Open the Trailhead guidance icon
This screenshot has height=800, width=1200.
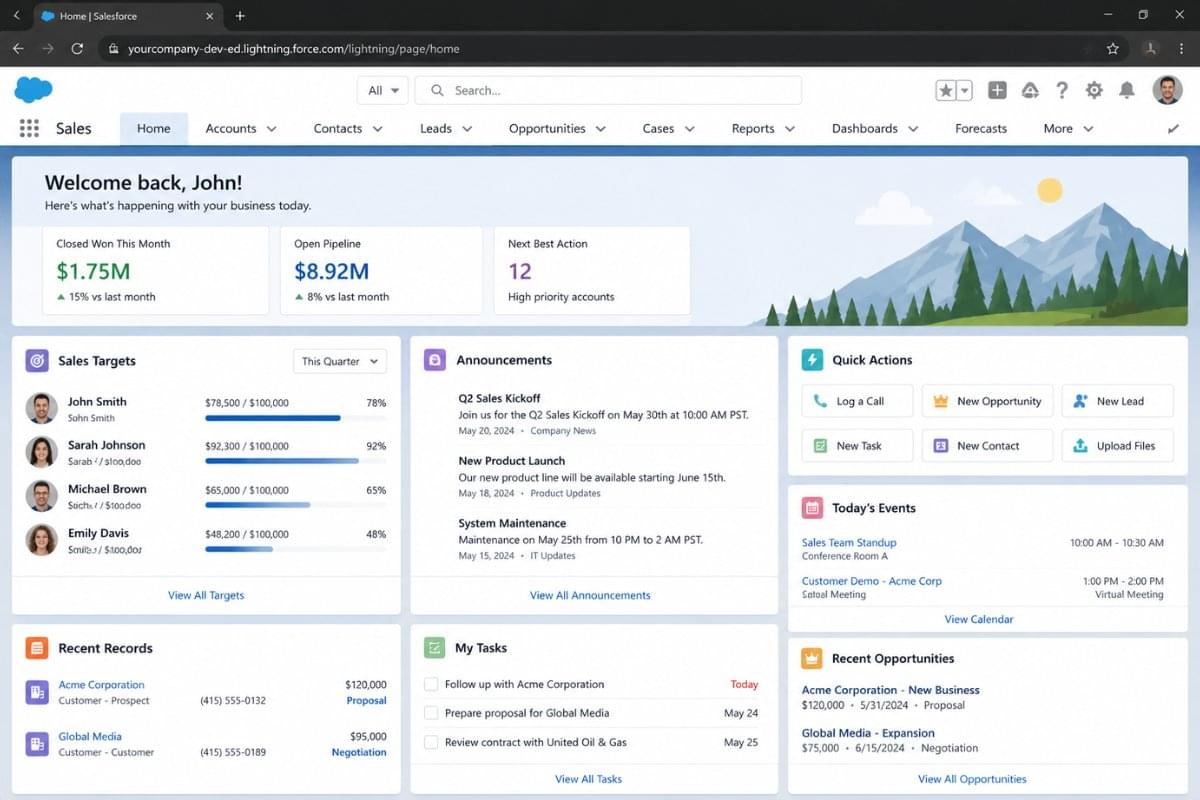pyautogui.click(x=1030, y=90)
